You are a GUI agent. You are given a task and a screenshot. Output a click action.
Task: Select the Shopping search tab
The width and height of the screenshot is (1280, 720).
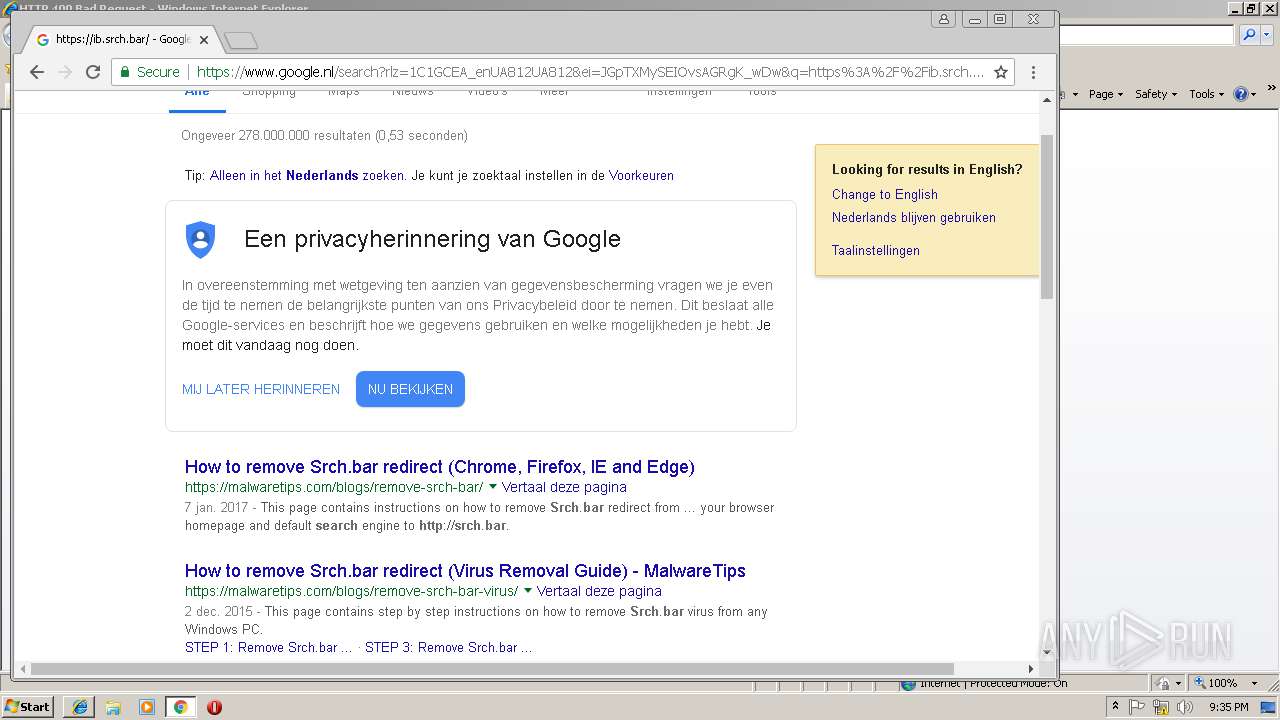coord(269,91)
